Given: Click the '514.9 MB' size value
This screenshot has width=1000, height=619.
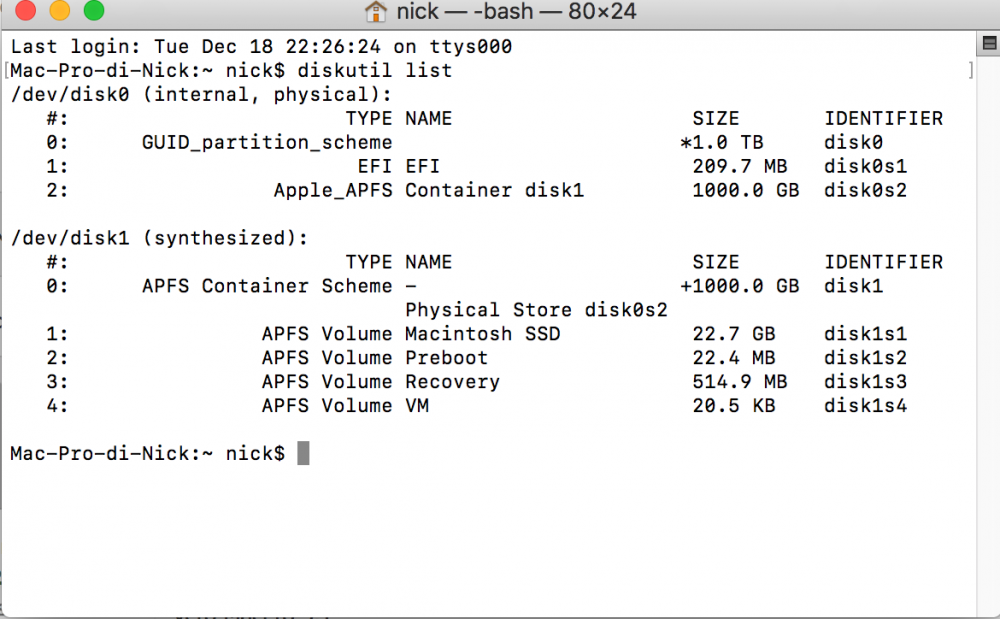Looking at the screenshot, I should (740, 381).
